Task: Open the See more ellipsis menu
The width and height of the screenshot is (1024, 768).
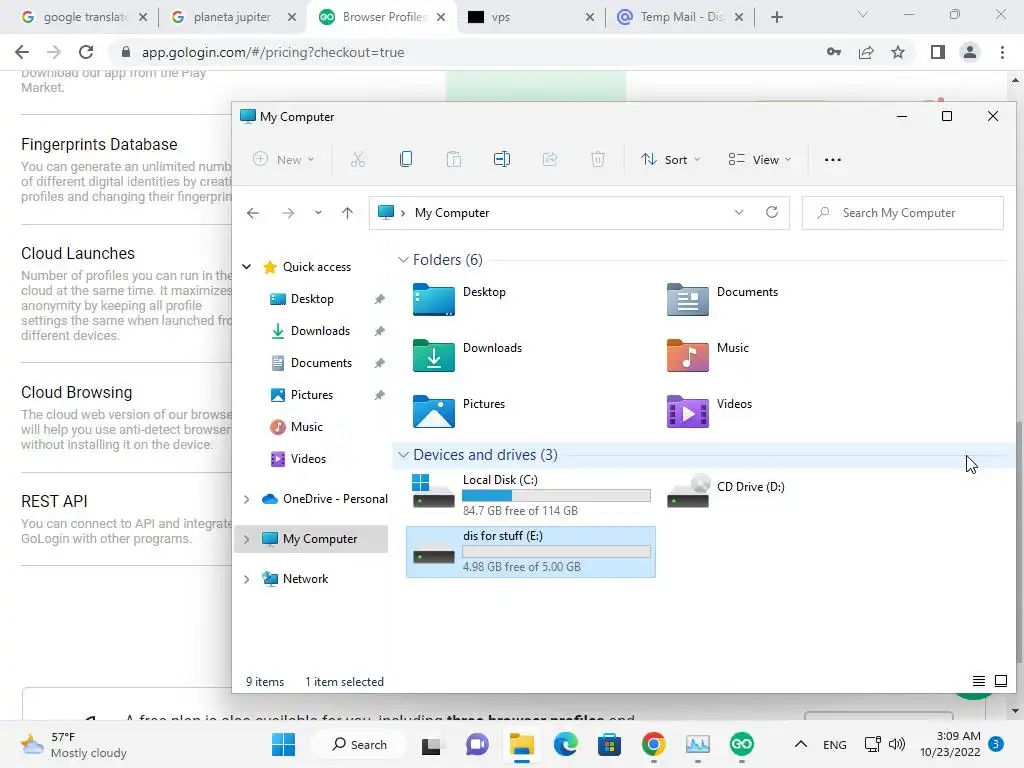Action: pyautogui.click(x=833, y=159)
